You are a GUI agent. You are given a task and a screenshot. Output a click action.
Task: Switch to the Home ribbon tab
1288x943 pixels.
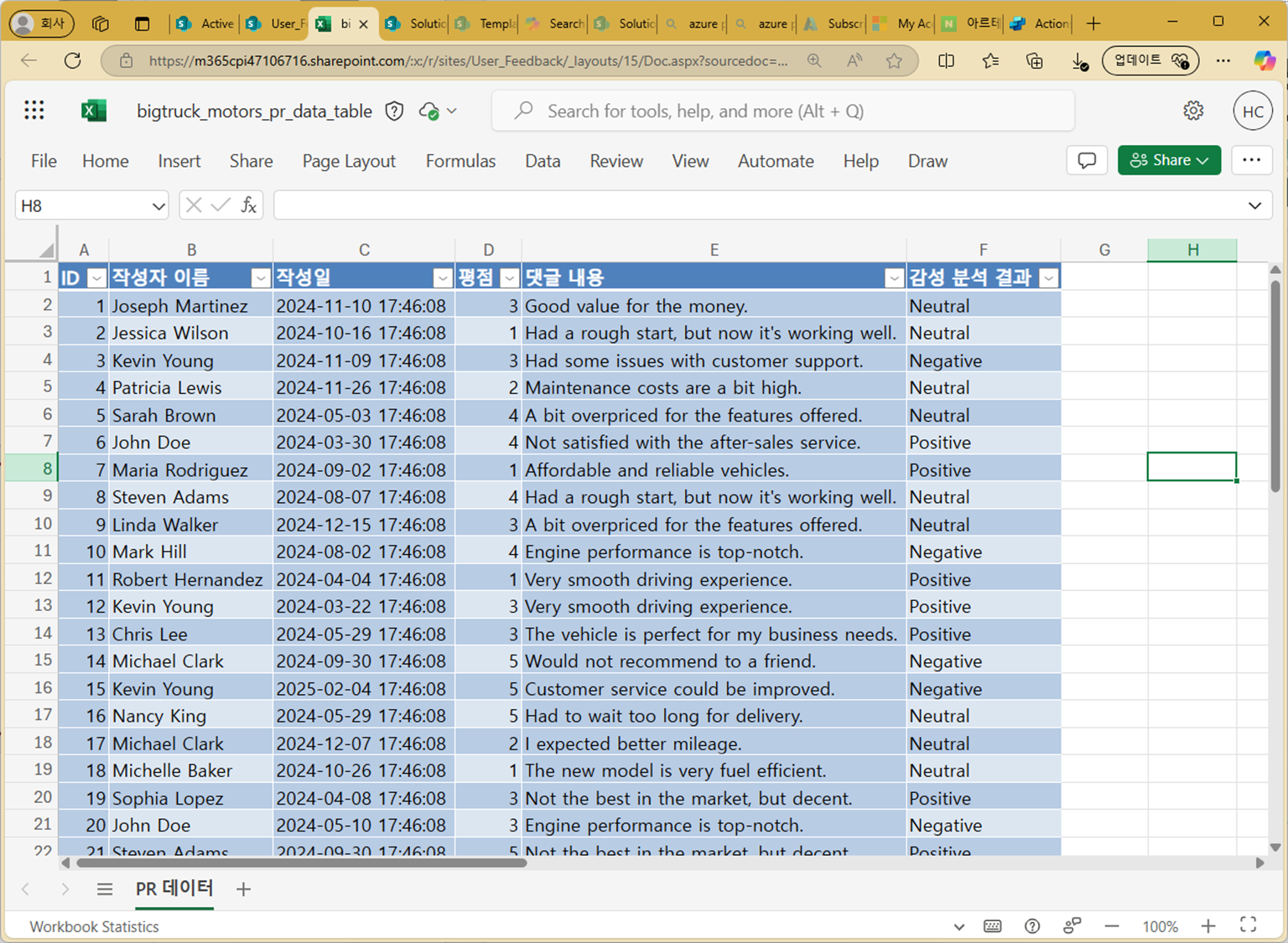pyautogui.click(x=106, y=161)
